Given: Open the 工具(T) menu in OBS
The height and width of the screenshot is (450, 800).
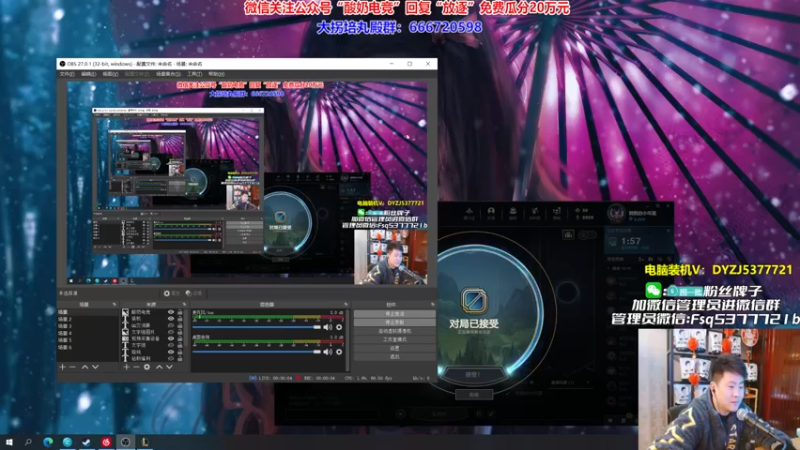Looking at the screenshot, I should pos(194,74).
